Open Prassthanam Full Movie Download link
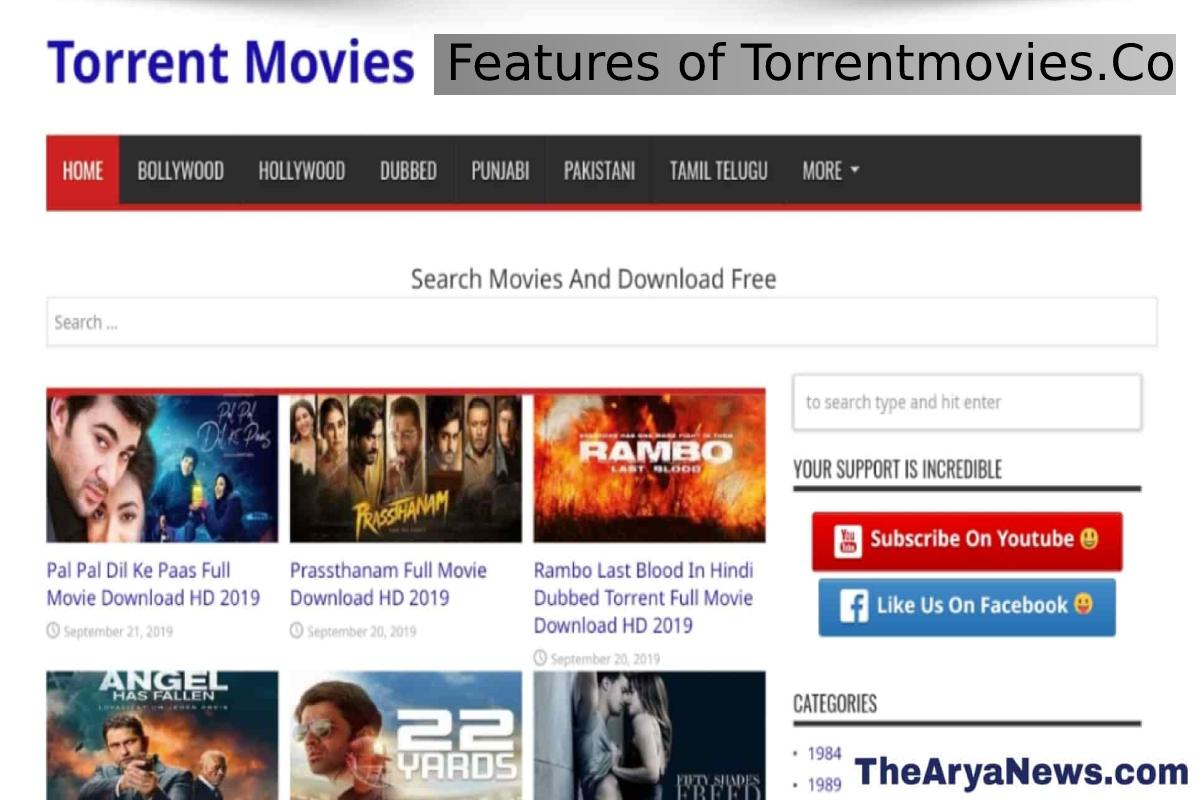Viewport: 1200px width, 800px height. (388, 584)
